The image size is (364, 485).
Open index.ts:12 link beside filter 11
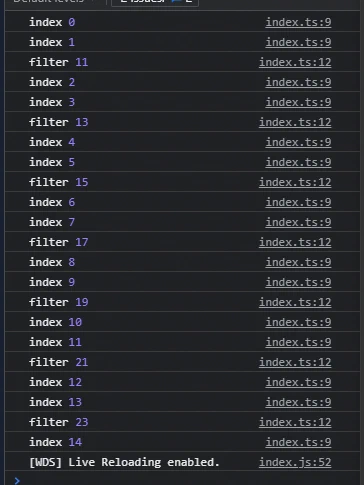295,62
